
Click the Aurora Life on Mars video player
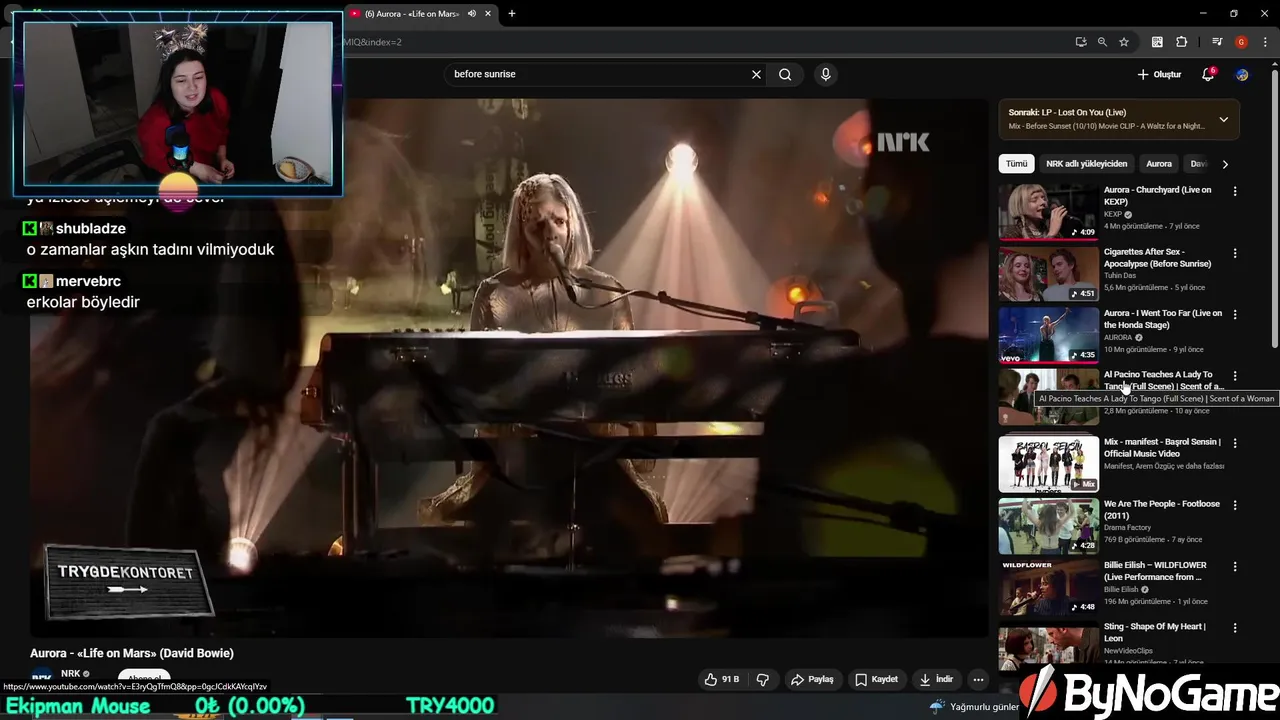[x=509, y=367]
